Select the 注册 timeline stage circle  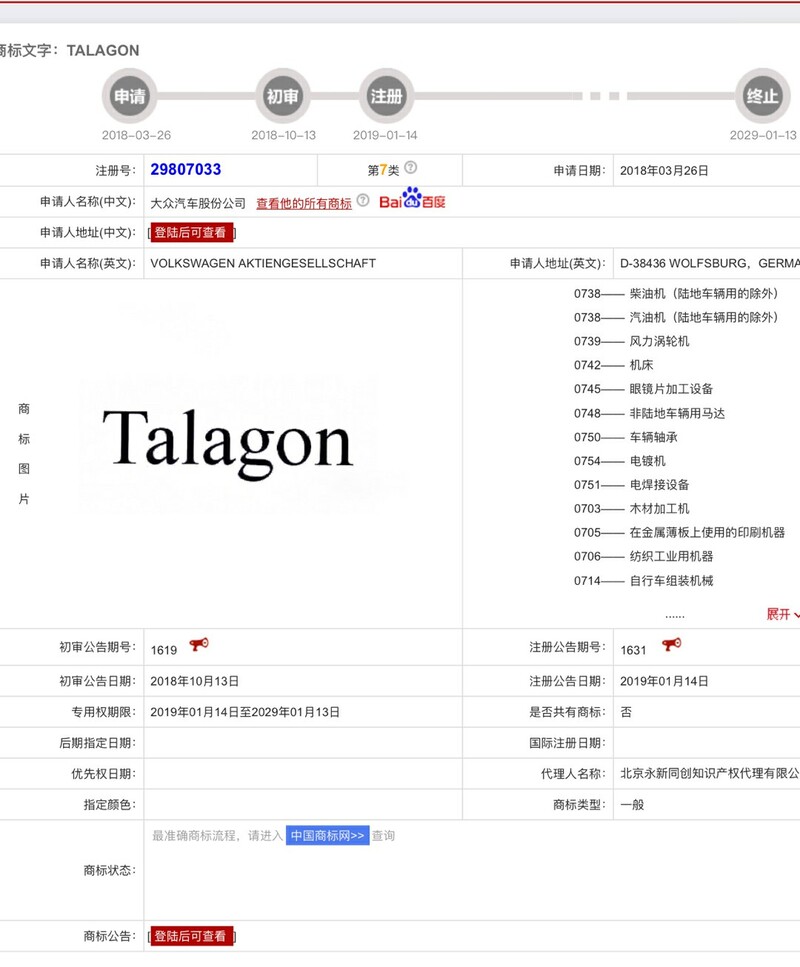click(x=386, y=96)
